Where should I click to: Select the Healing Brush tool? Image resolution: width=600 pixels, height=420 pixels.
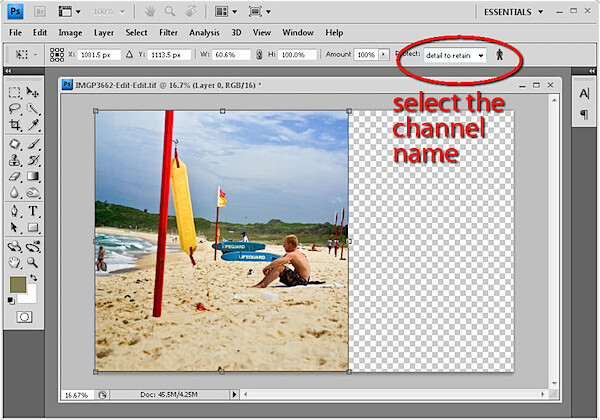click(x=15, y=144)
